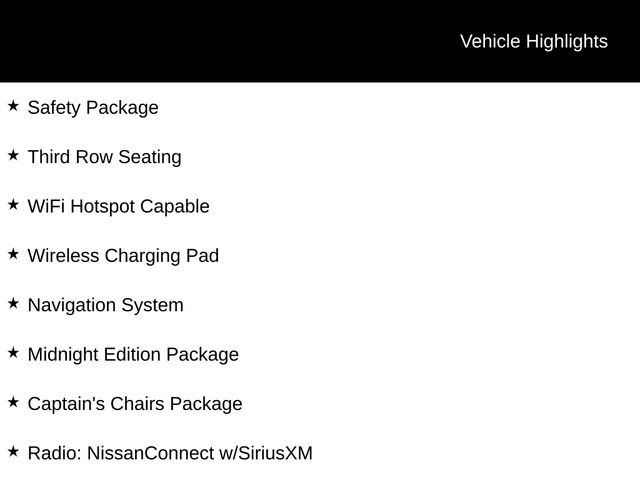The width and height of the screenshot is (640, 480).
Task: Click the w/SiriusXM text
Action: pos(265,453)
